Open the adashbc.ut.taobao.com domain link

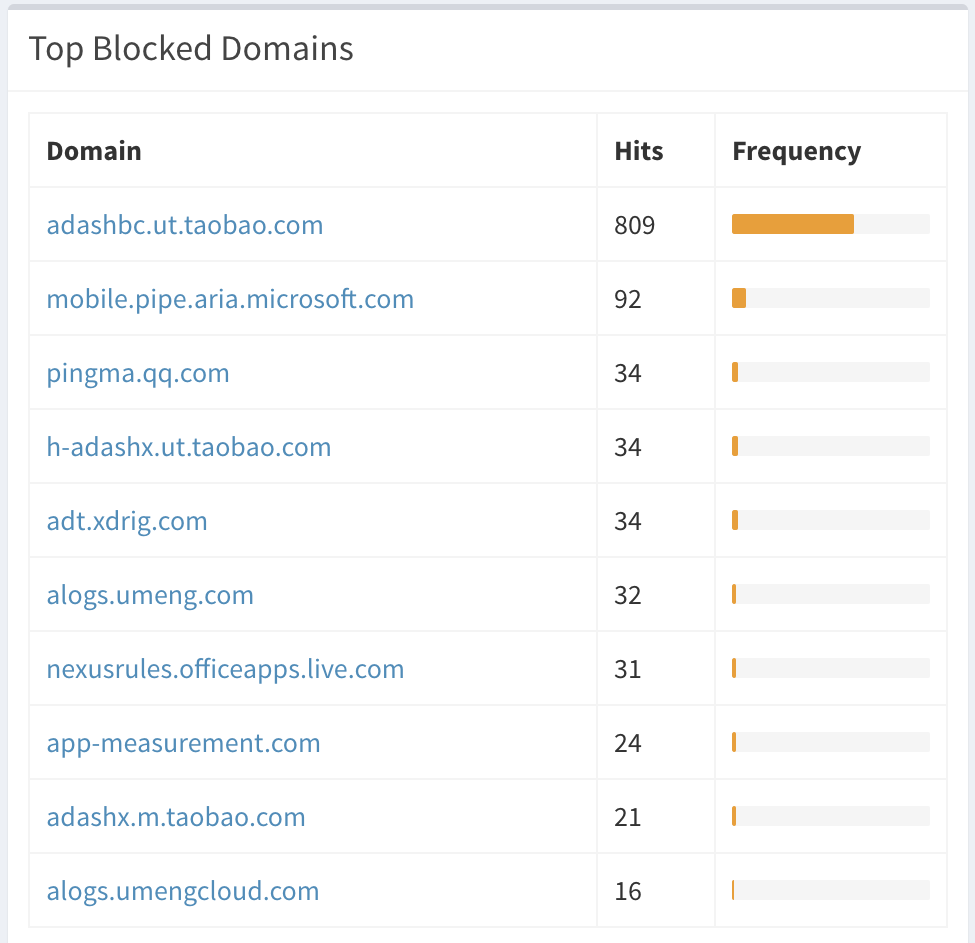pos(185,225)
